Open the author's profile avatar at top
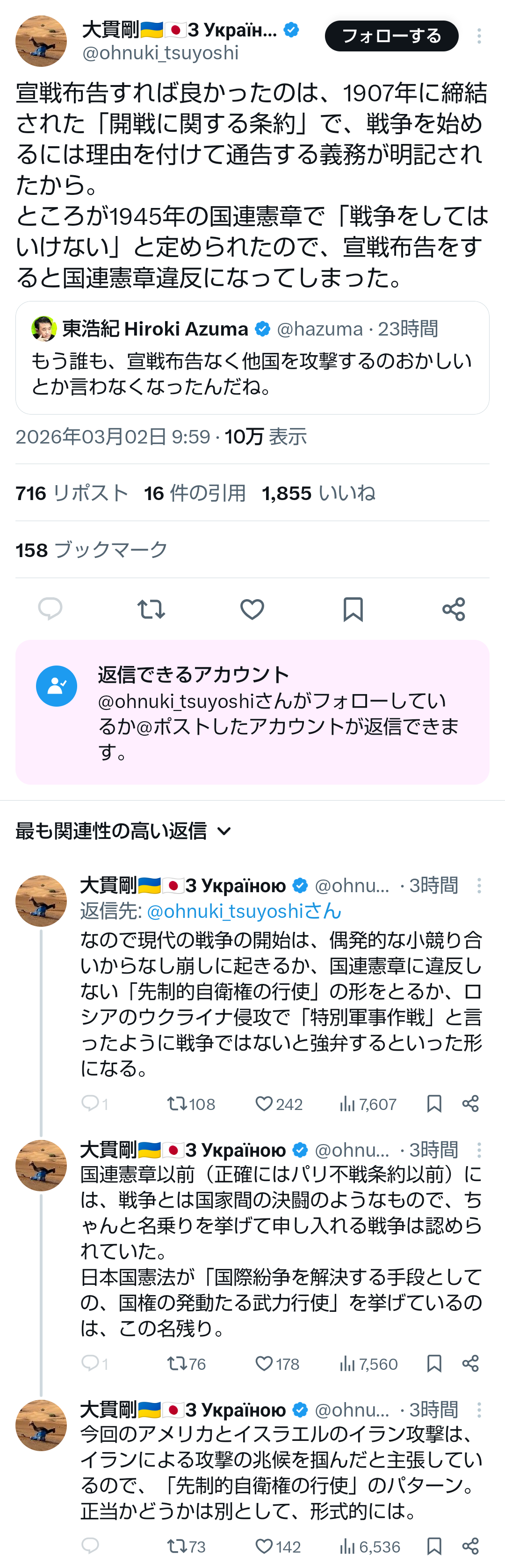The image size is (505, 1568). (x=41, y=41)
